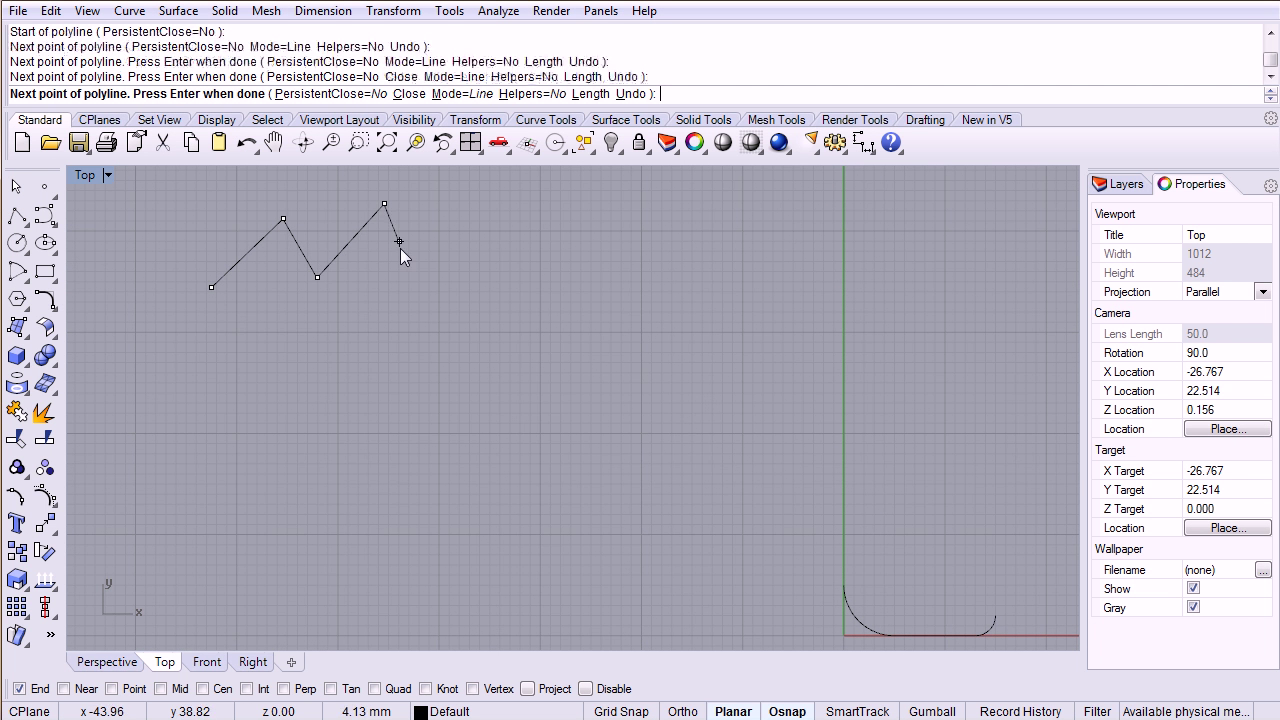Image resolution: width=1280 pixels, height=720 pixels.
Task: Print using the printer icon
Action: (x=106, y=143)
